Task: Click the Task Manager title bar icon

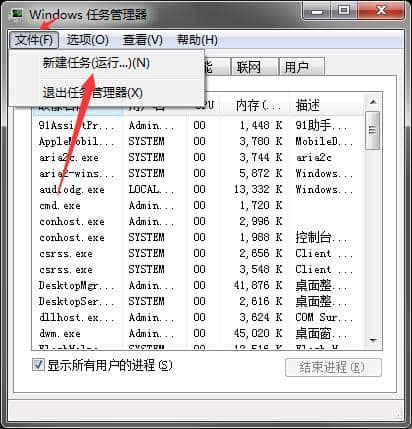Action: point(17,14)
